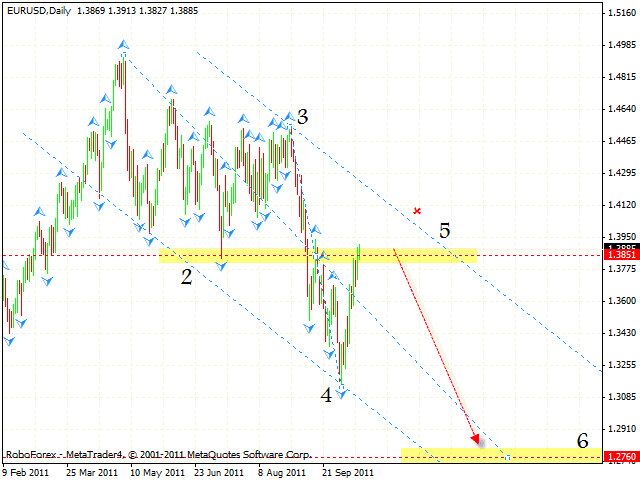
Task: Click the 21 Sep 2011 date label
Action: click(x=348, y=472)
